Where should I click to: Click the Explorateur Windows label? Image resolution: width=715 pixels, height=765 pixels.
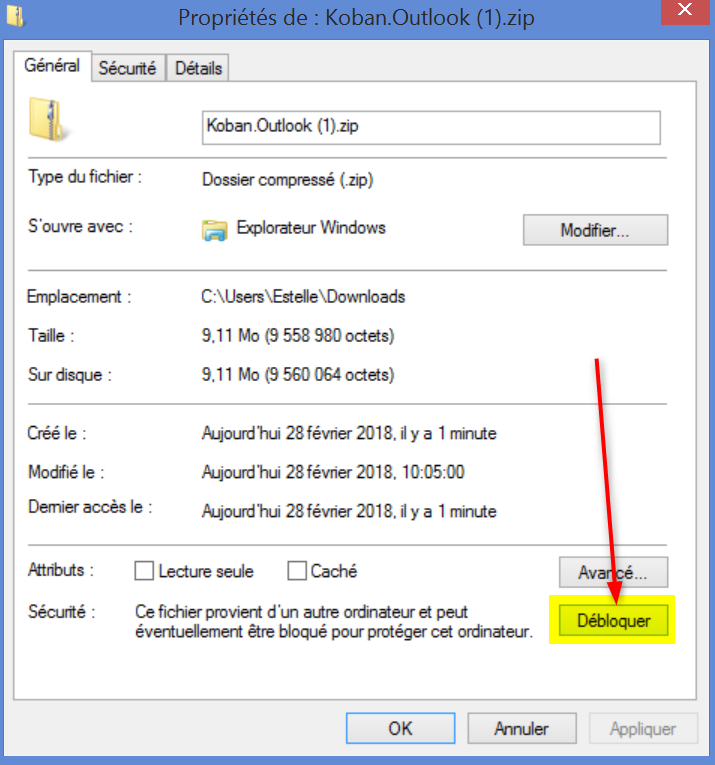coord(311,228)
